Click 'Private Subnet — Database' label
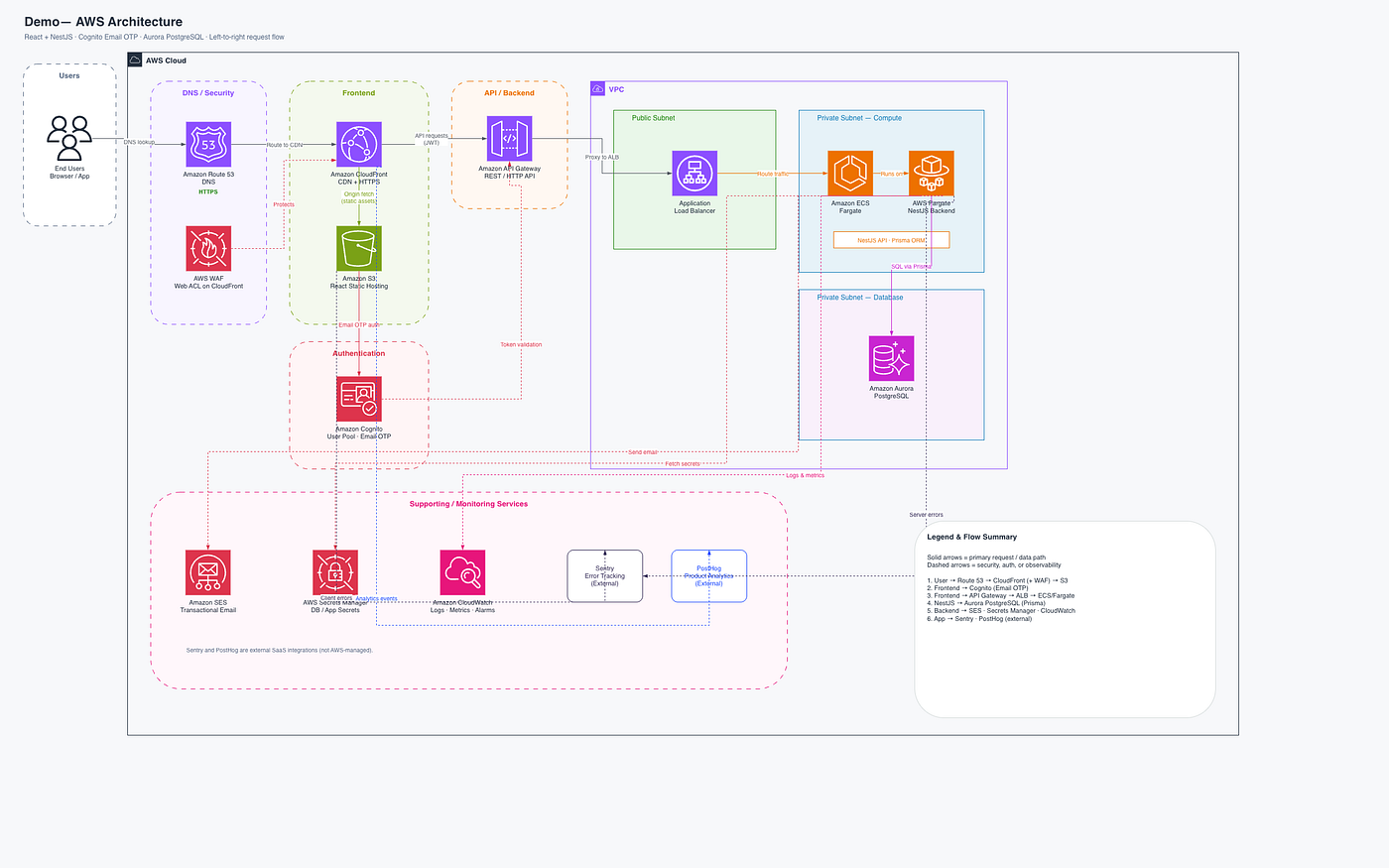Image resolution: width=1389 pixels, height=868 pixels. 860,298
